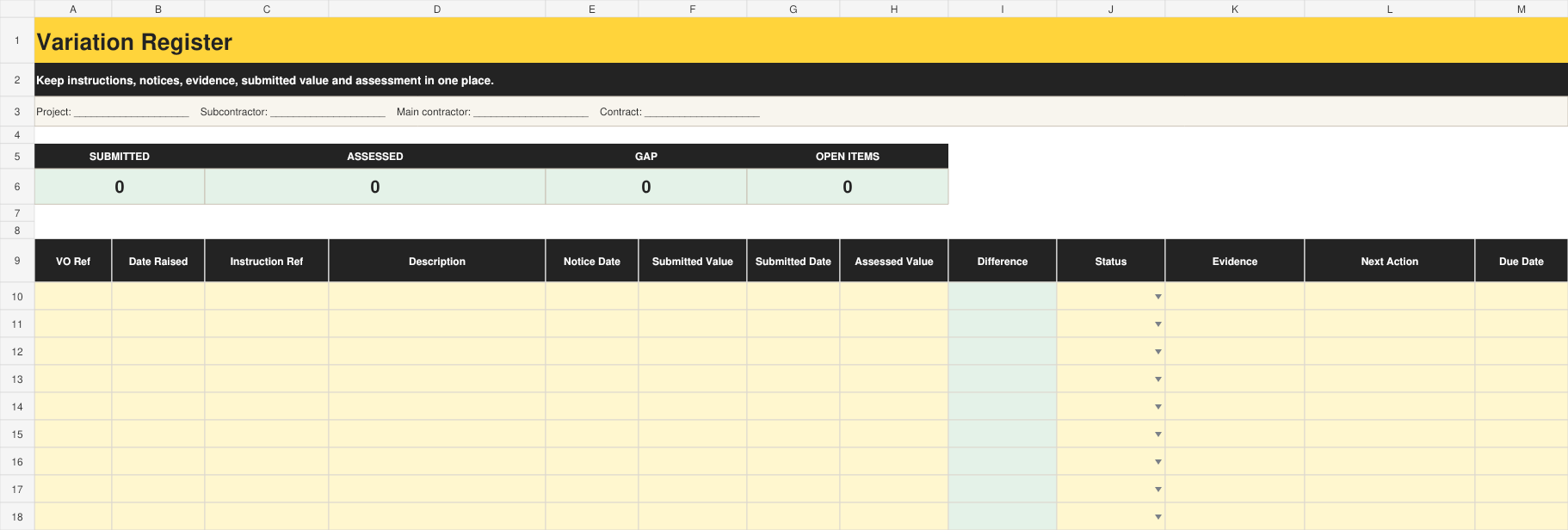1568x530 pixels.
Task: Select row 18 number header
Action: tap(17, 517)
